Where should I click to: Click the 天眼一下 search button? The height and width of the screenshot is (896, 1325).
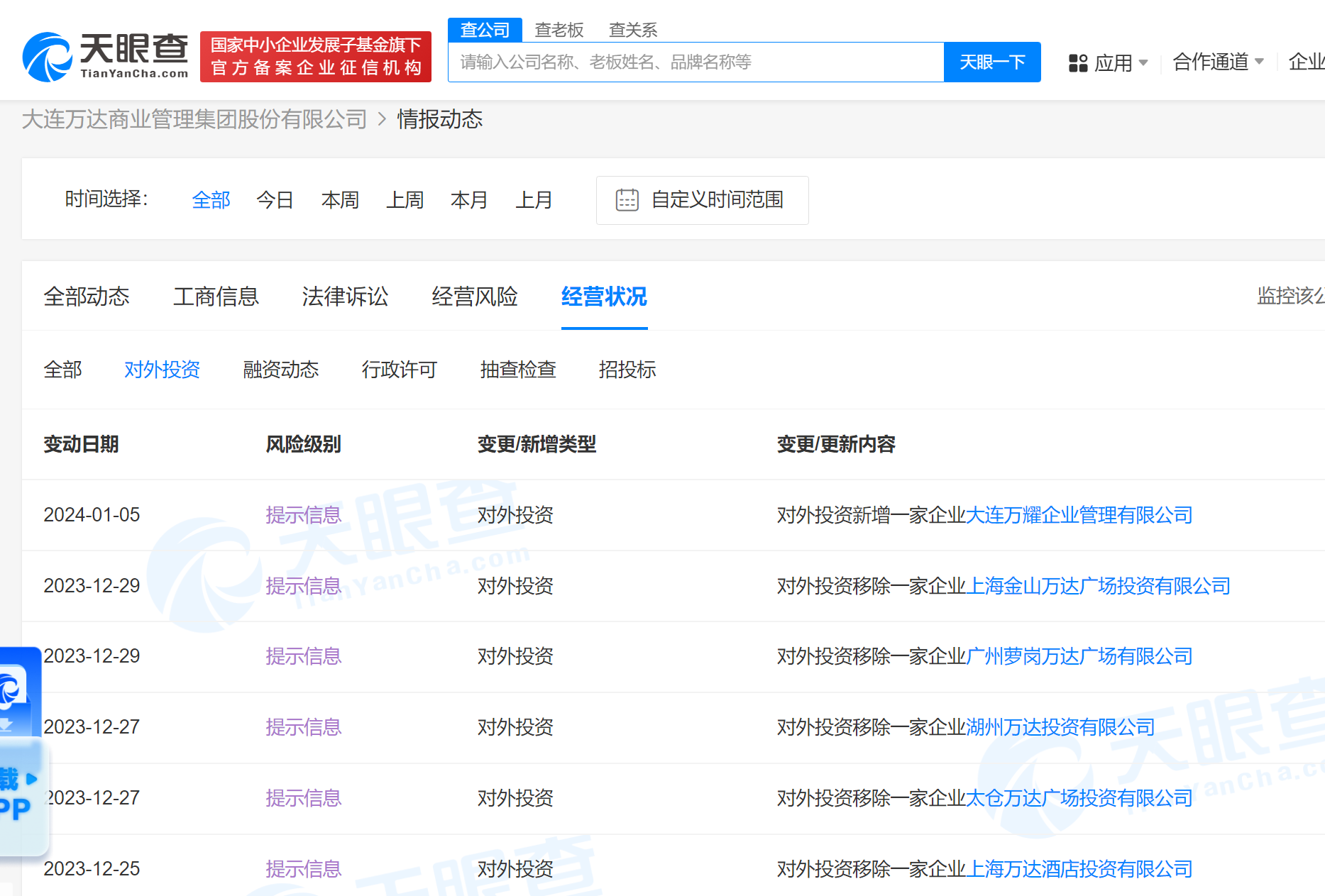pos(991,62)
